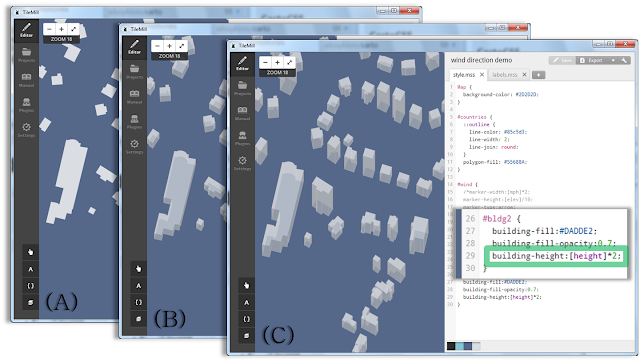Zoom out with the minus button in window A
Viewport: 640px width, 362px height.
tap(49, 29)
